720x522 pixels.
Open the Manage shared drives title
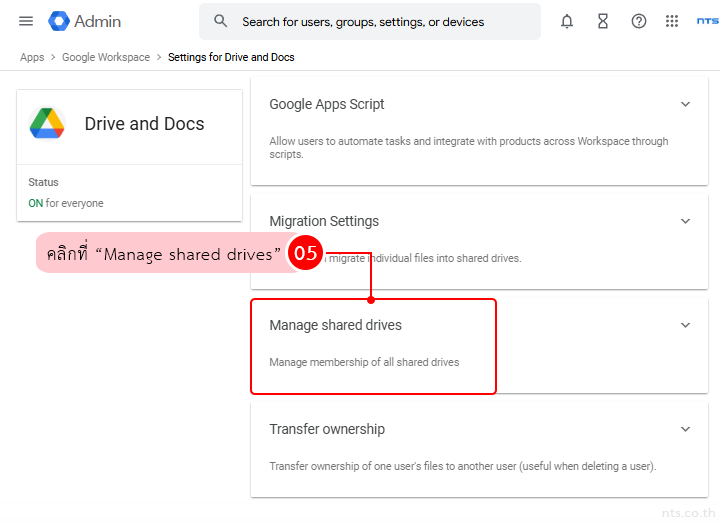pos(335,325)
